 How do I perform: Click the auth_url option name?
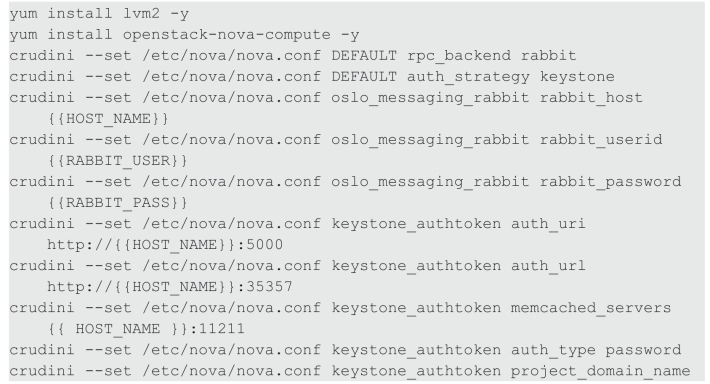tap(548, 265)
